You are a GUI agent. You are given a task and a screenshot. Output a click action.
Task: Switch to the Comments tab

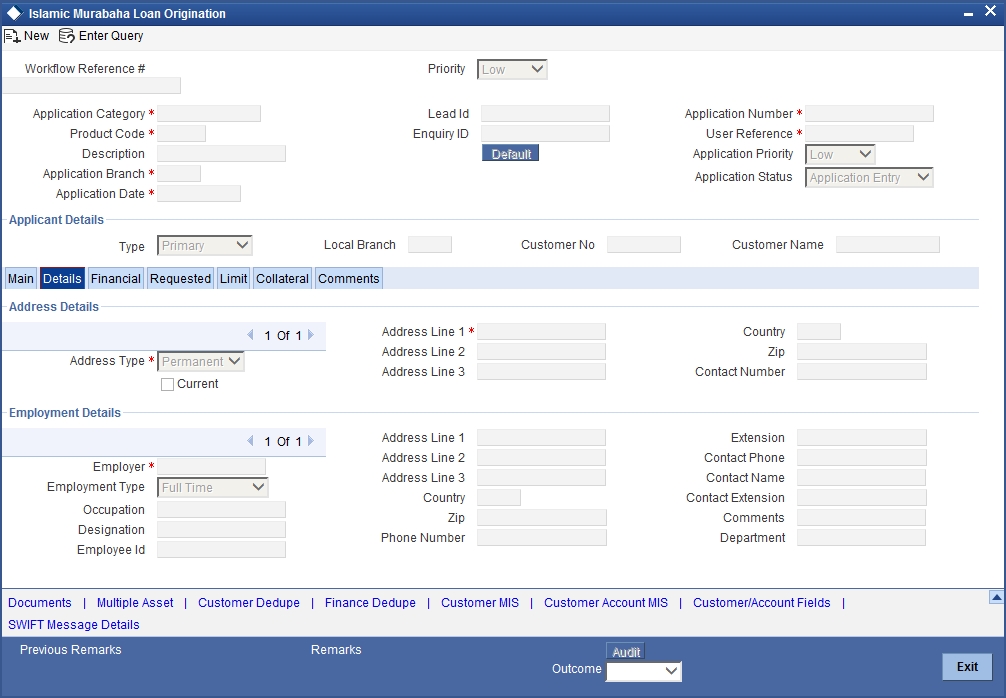point(349,278)
